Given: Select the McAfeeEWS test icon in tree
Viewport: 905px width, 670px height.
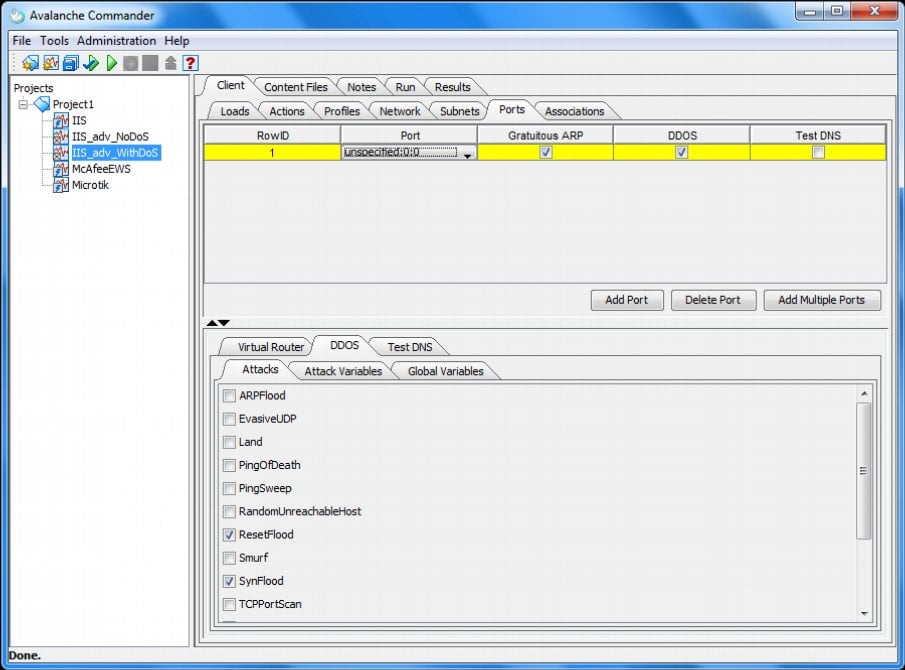Looking at the screenshot, I should (61, 169).
